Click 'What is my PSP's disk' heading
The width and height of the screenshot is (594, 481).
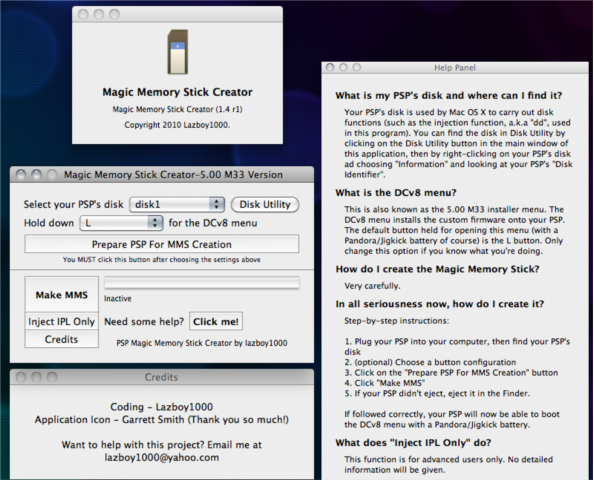coord(449,95)
